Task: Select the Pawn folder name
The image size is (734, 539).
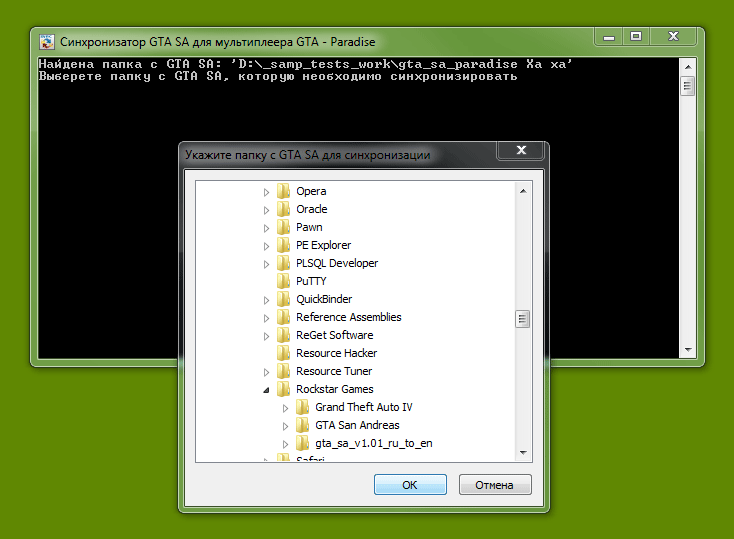Action: click(x=309, y=227)
